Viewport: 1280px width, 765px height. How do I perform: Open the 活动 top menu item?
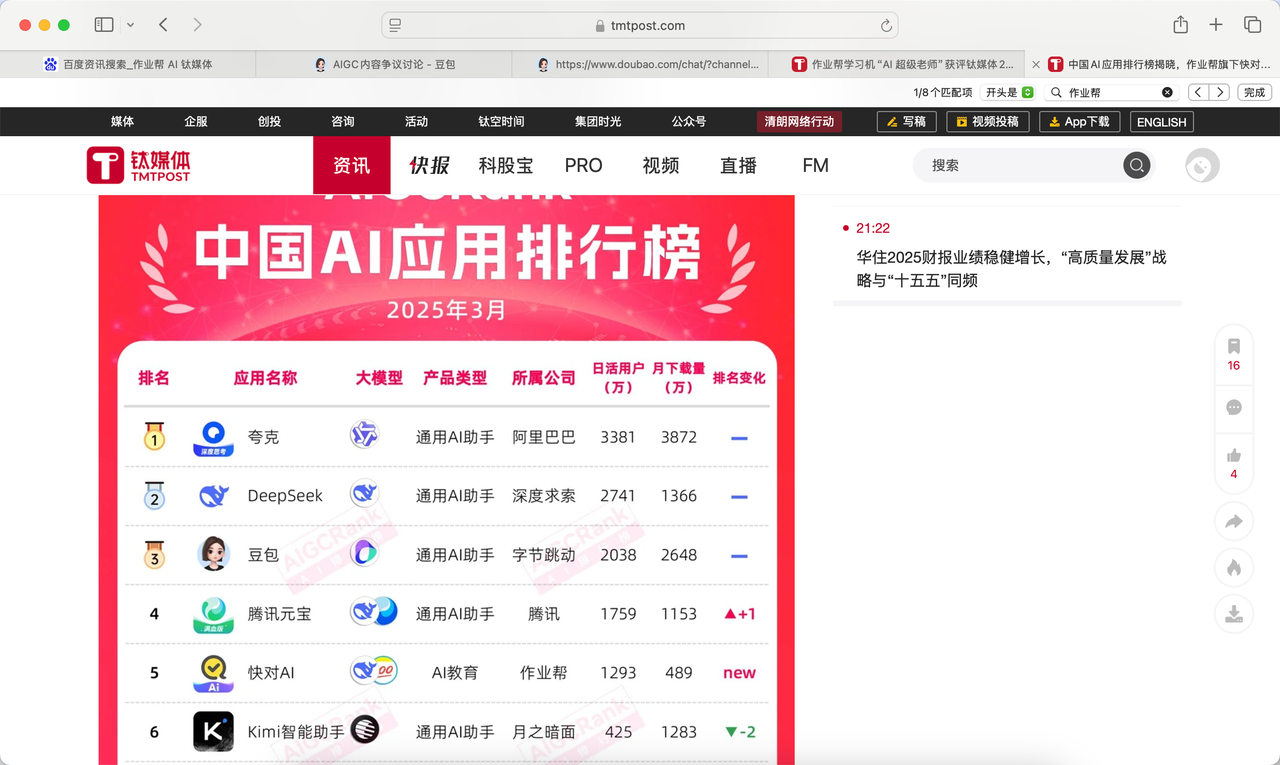[x=416, y=121]
